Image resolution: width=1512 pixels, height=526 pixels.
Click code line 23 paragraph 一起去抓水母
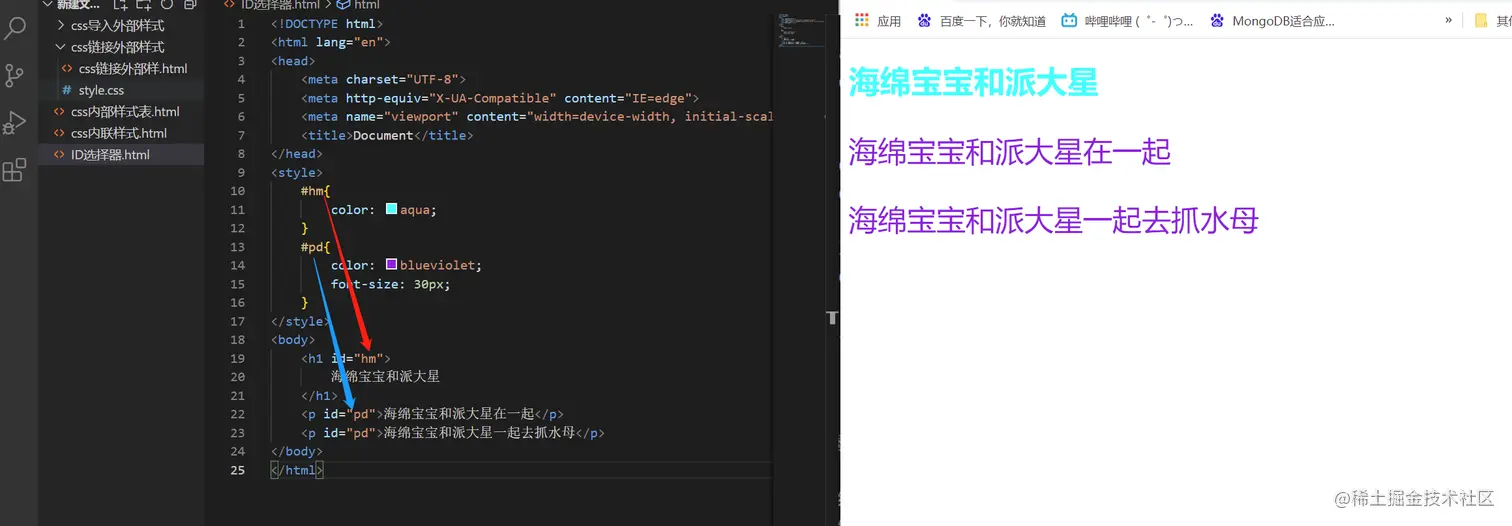coord(453,433)
